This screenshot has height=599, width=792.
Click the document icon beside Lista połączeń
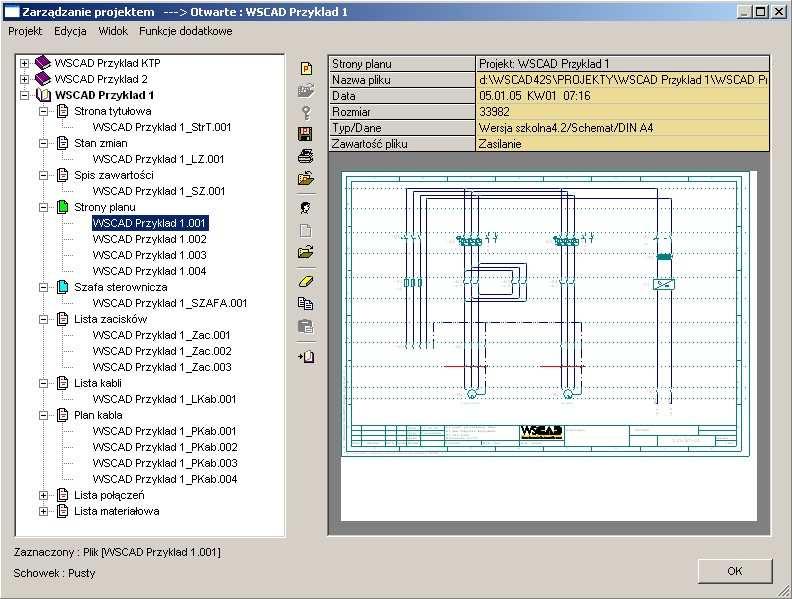click(62, 495)
